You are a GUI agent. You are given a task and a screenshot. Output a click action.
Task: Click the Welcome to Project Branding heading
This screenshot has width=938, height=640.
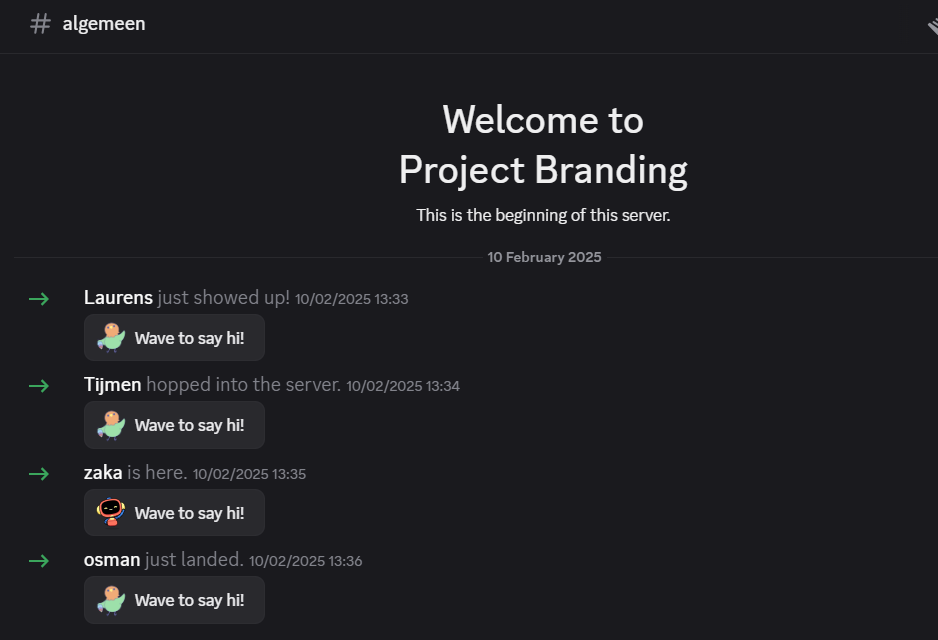point(543,145)
